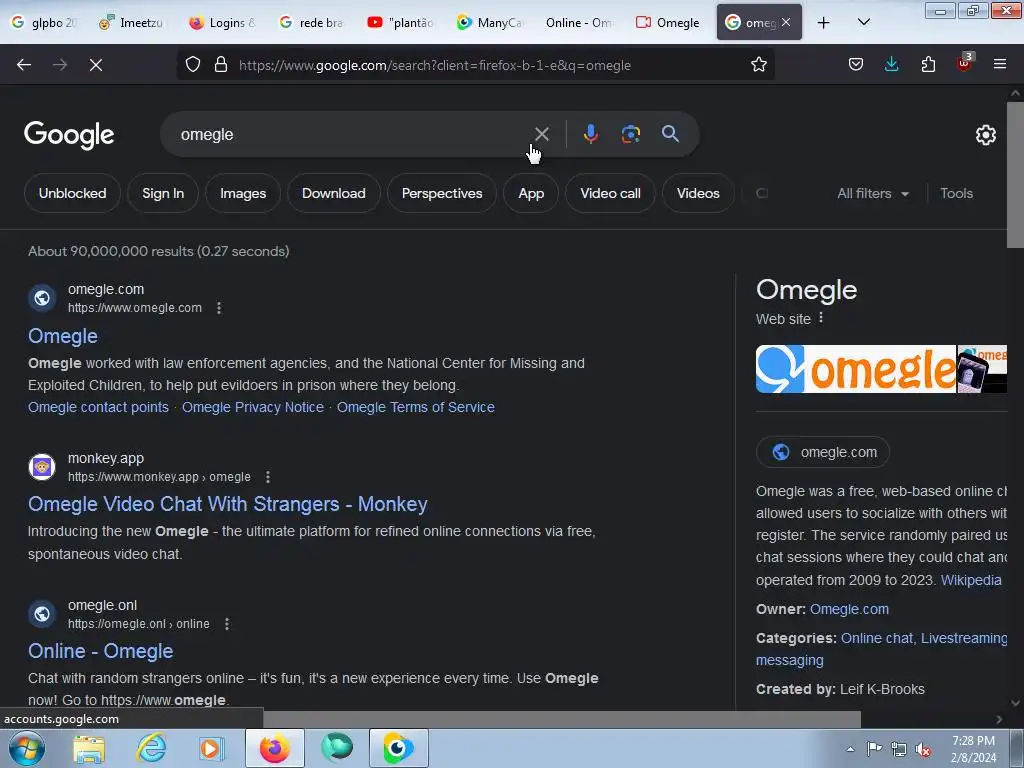The height and width of the screenshot is (768, 1024).
Task: Close the active omegle search tab
Action: pyautogui.click(x=786, y=22)
